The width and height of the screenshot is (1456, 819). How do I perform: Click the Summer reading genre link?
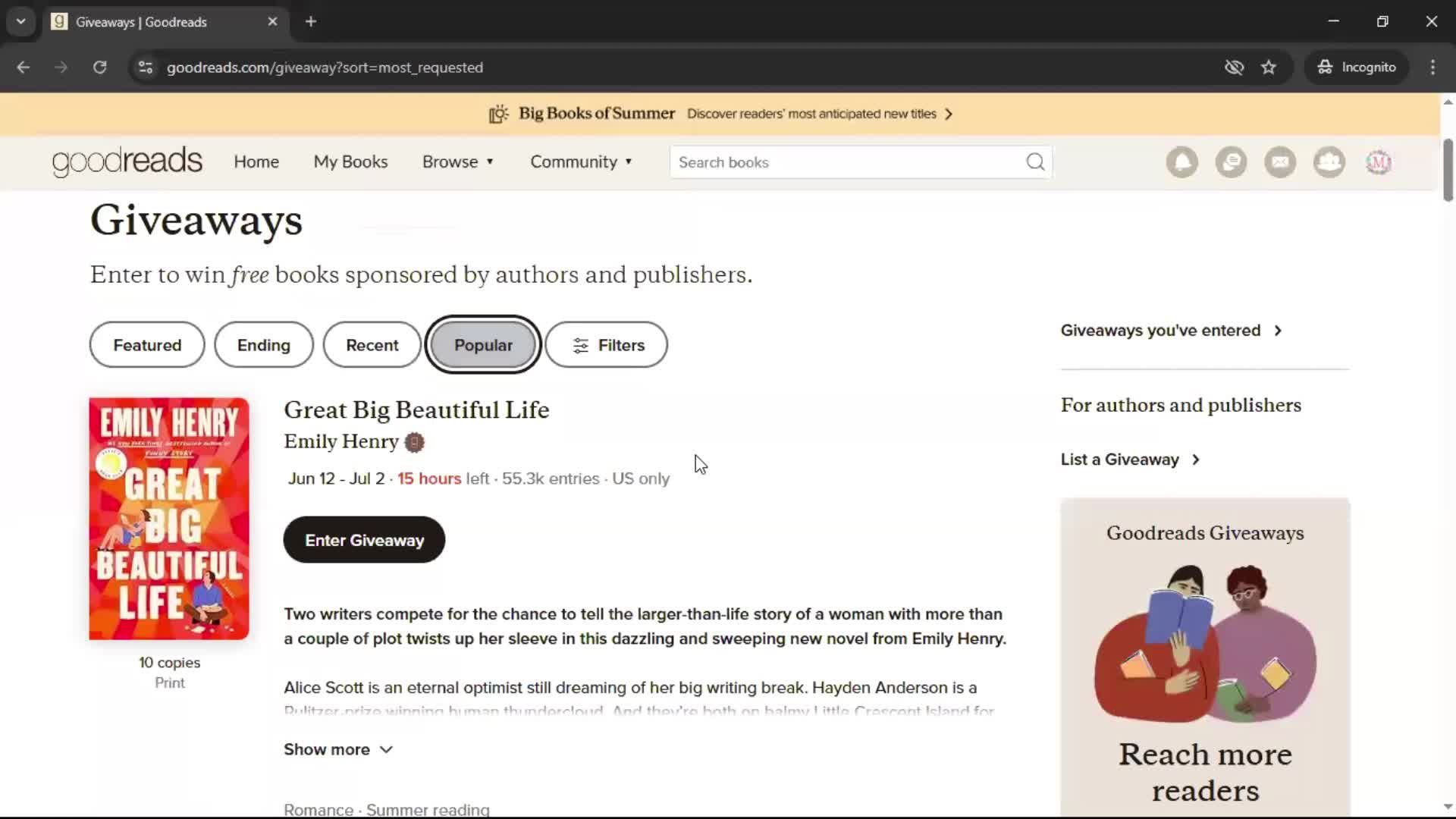click(428, 809)
